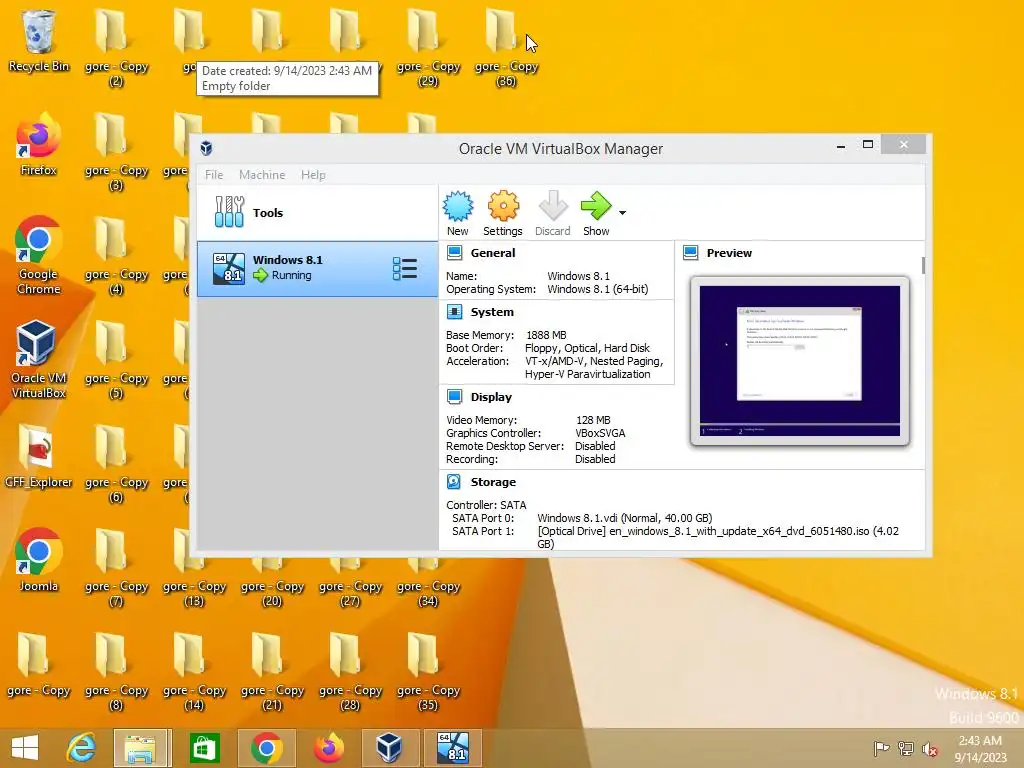Screen dimensions: 1024x768
Task: Select the gore - Copy (14) folder
Action: 194,671
